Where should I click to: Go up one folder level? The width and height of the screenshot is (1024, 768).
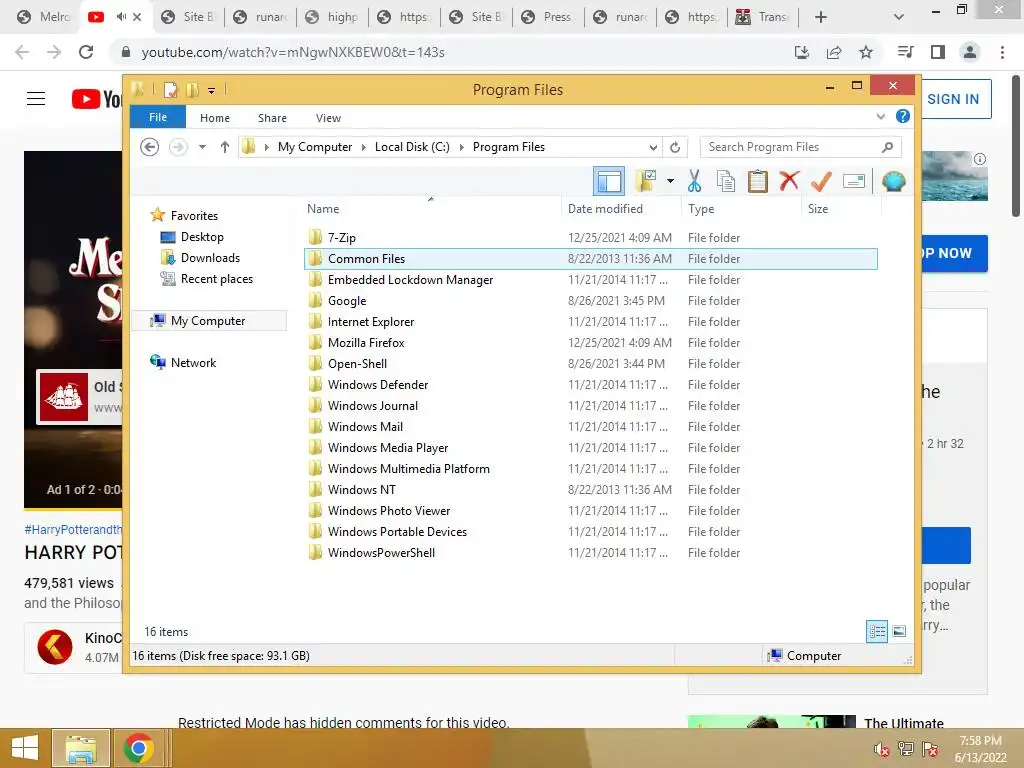tap(225, 147)
